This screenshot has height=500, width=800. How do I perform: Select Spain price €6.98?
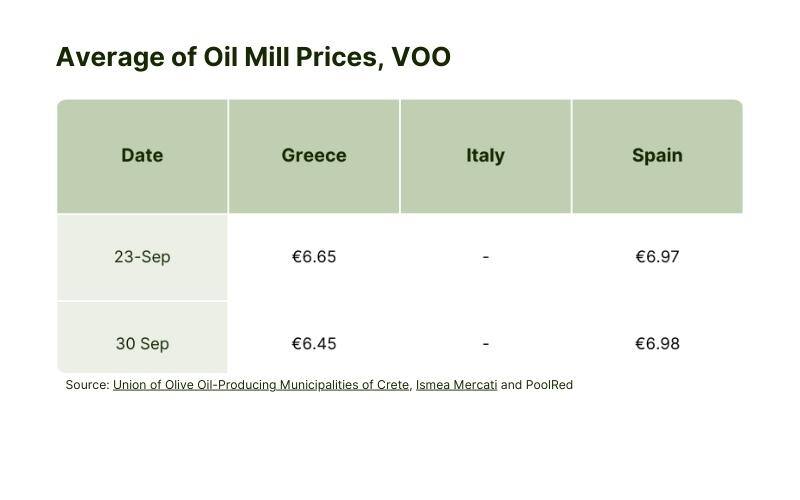657,344
